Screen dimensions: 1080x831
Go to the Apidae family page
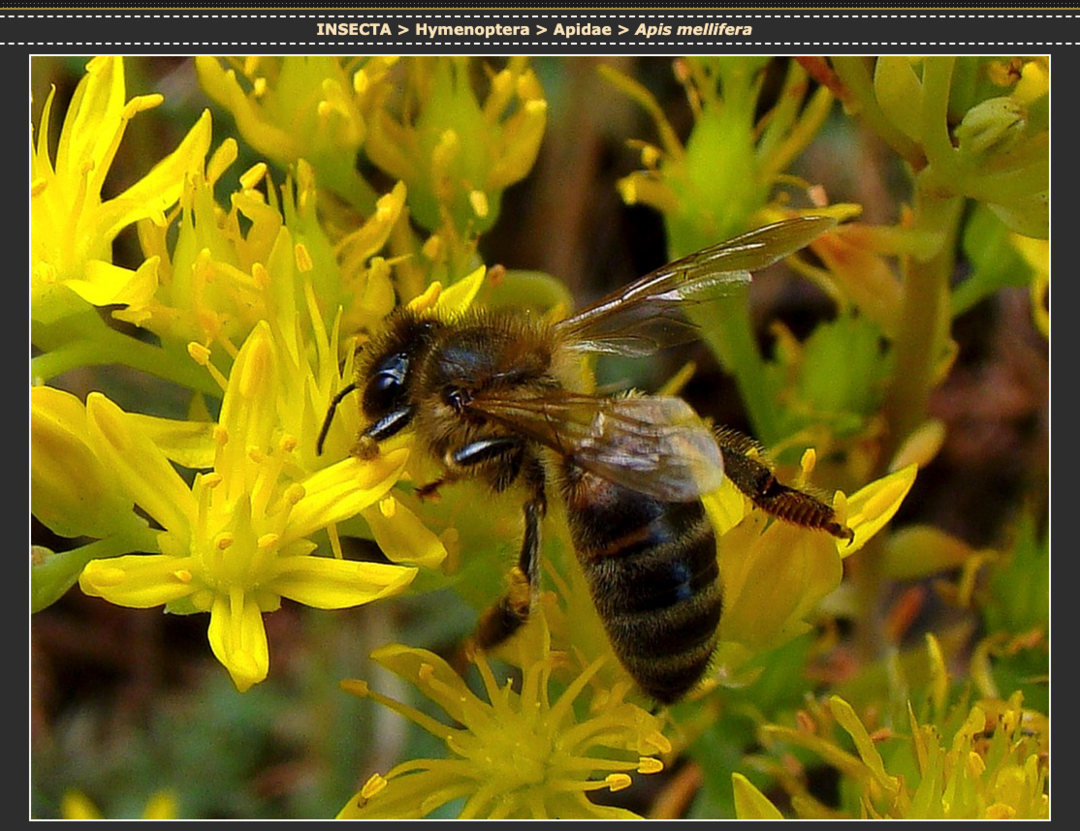[x=581, y=29]
